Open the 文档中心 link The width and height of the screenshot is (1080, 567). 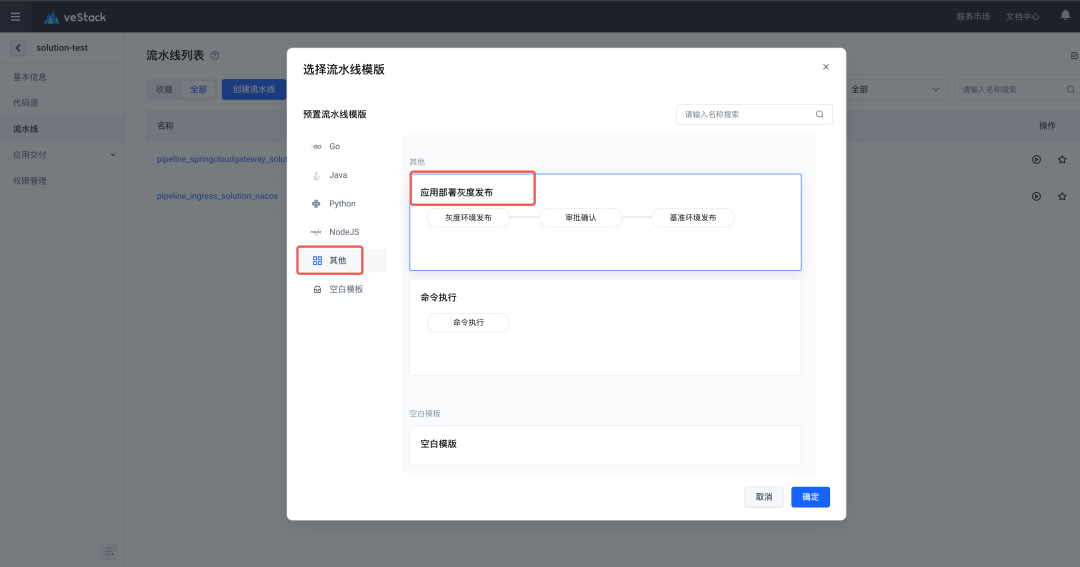point(1022,17)
